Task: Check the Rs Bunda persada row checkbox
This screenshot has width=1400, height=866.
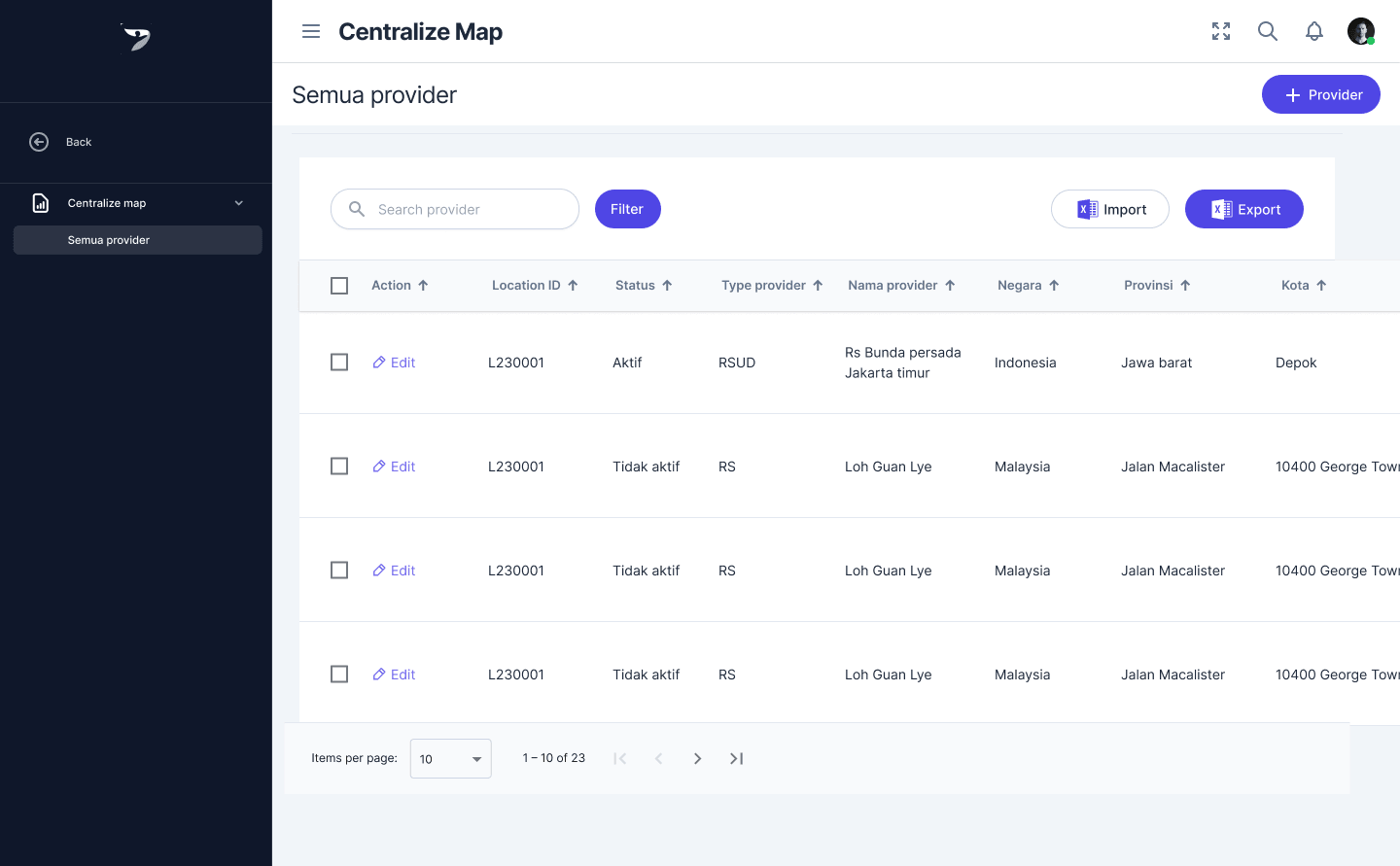Action: coord(339,363)
